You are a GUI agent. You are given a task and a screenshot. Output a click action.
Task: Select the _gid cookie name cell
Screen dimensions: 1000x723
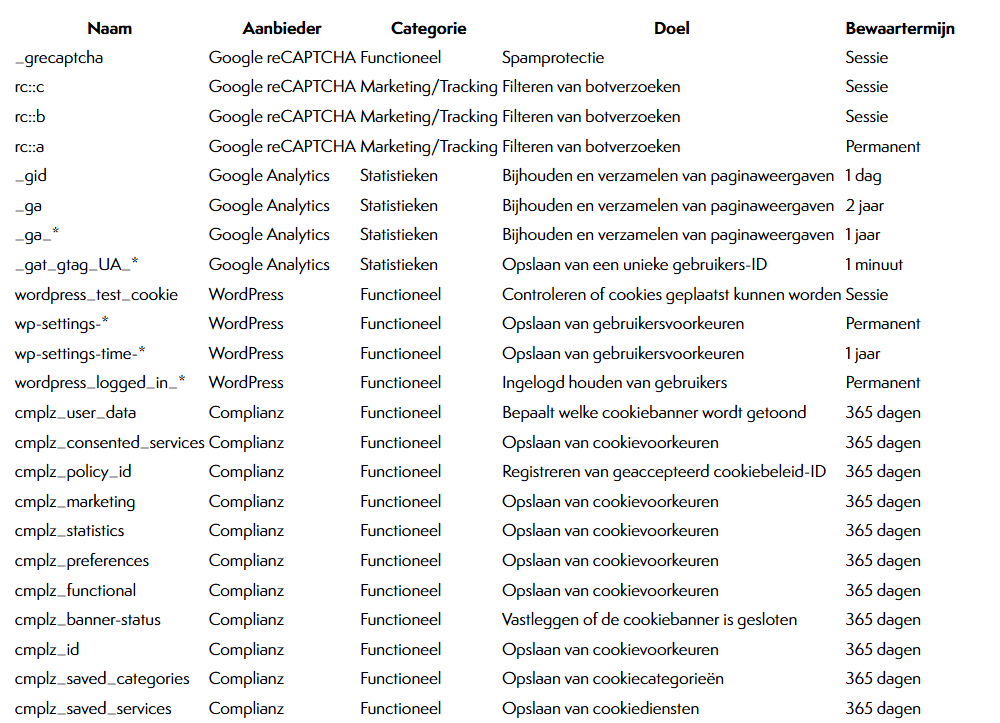[x=31, y=176]
